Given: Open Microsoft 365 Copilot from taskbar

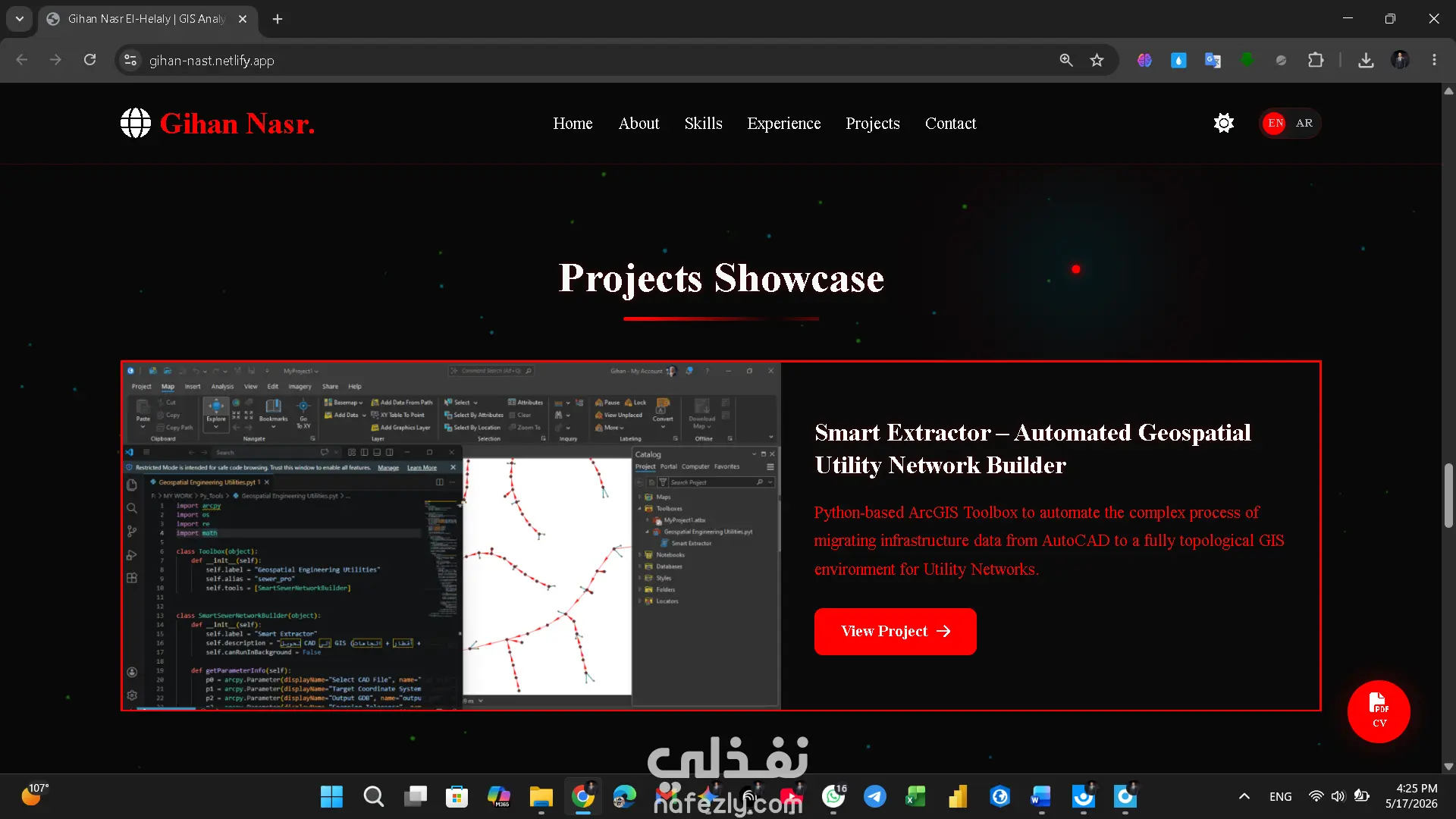Looking at the screenshot, I should pos(498,797).
